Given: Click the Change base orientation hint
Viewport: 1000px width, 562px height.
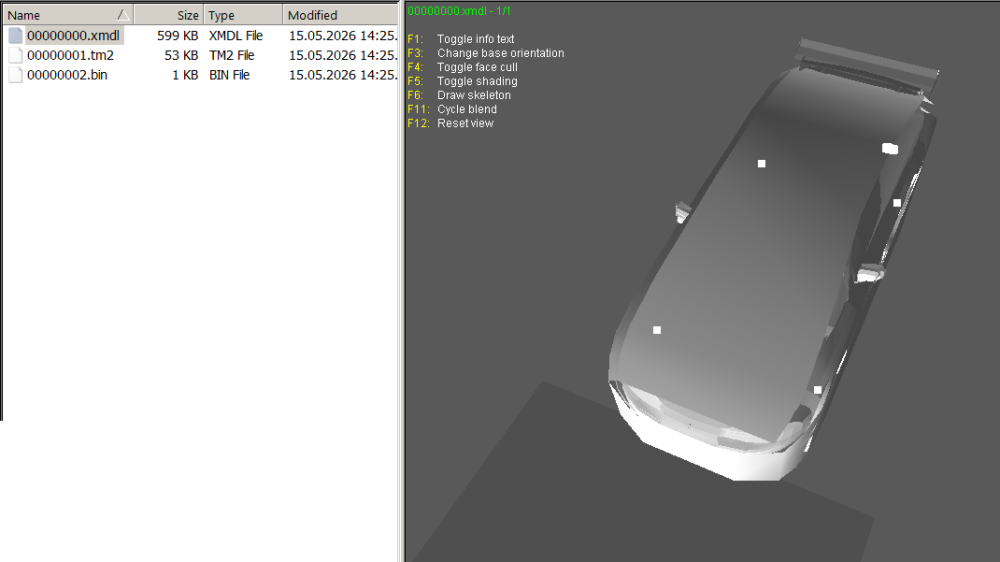Looking at the screenshot, I should pyautogui.click(x=501, y=53).
